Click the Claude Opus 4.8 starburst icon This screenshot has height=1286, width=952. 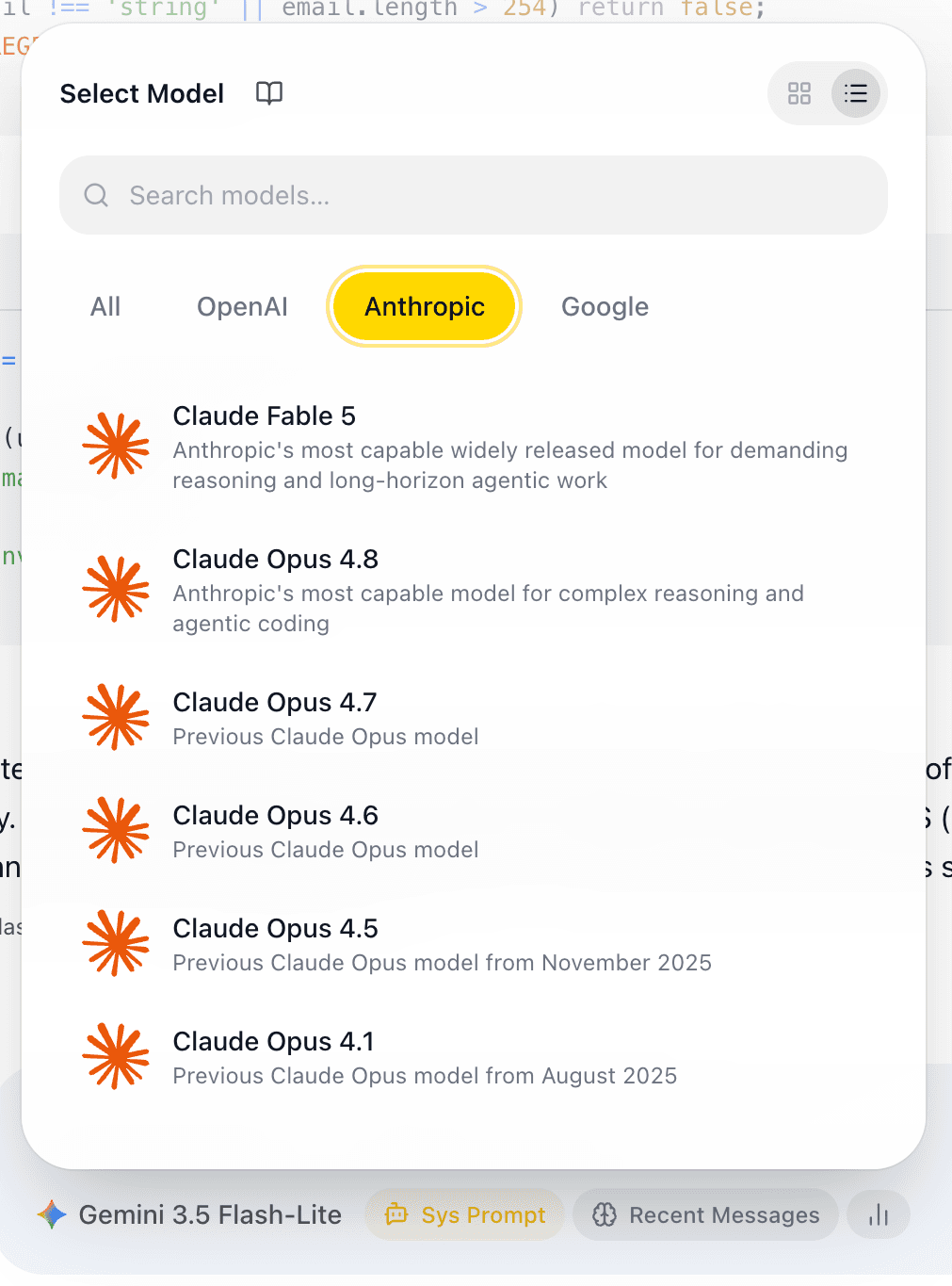[x=116, y=590]
